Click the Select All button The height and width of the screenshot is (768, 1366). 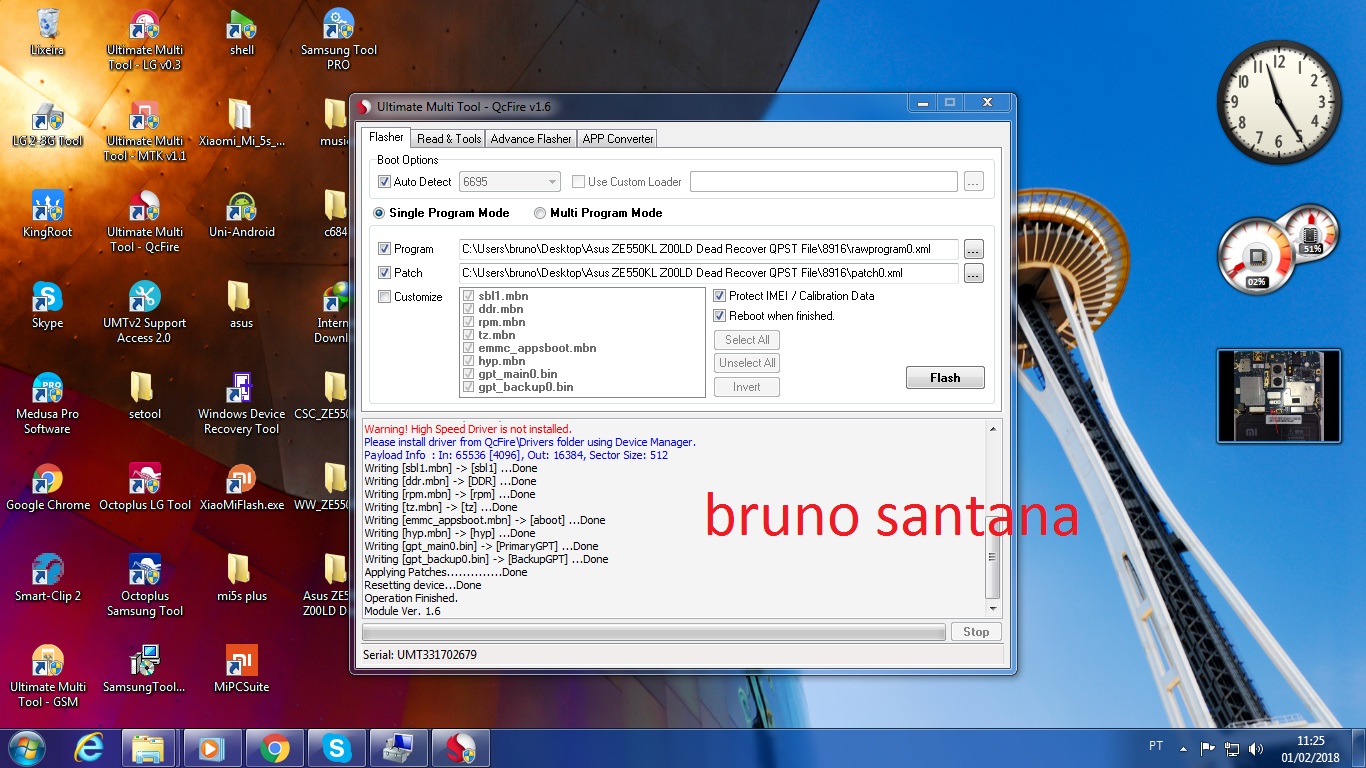point(747,340)
